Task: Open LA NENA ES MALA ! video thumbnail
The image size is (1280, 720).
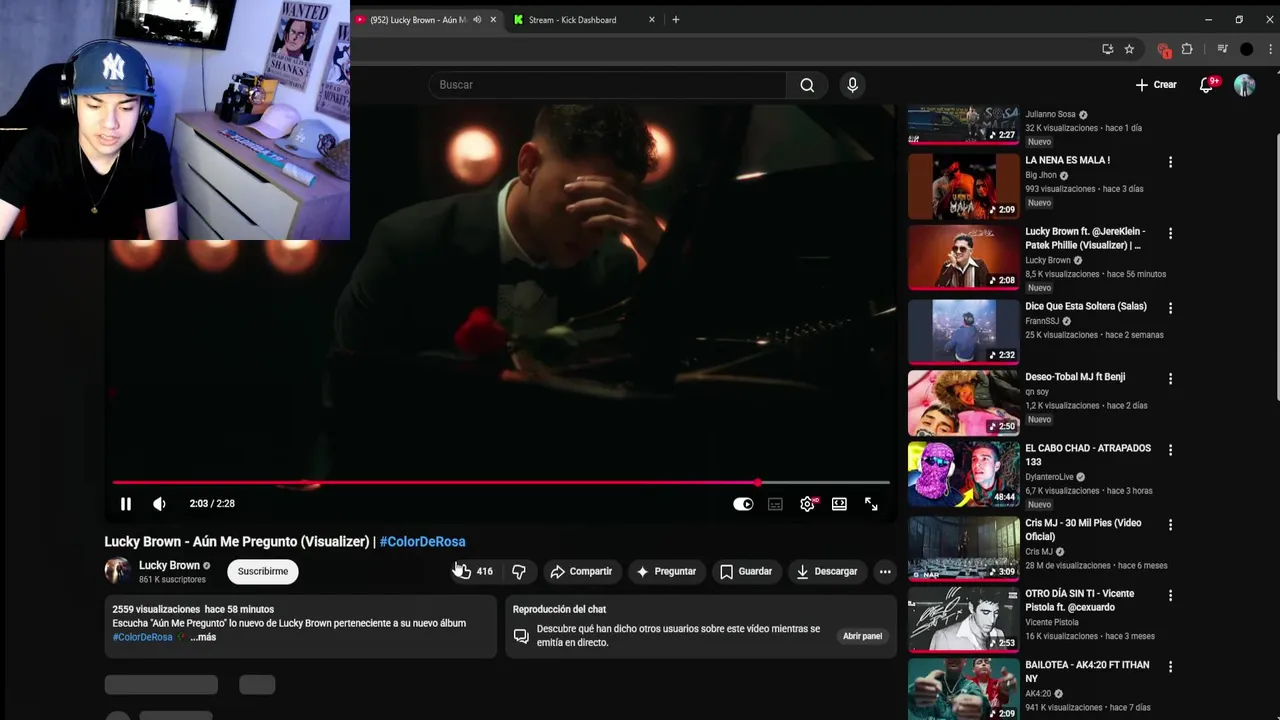Action: click(x=964, y=187)
